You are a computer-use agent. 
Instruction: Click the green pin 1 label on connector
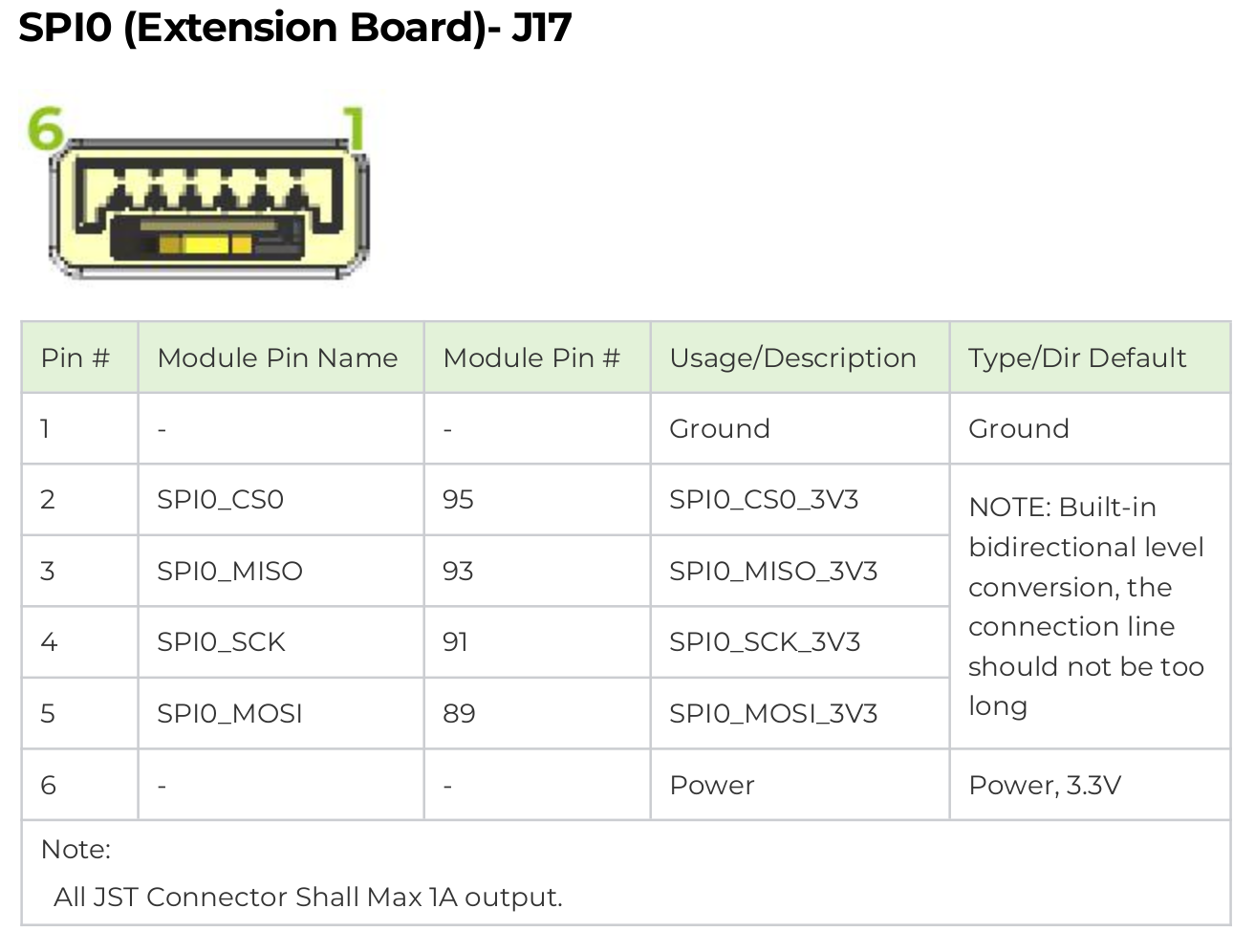[354, 128]
